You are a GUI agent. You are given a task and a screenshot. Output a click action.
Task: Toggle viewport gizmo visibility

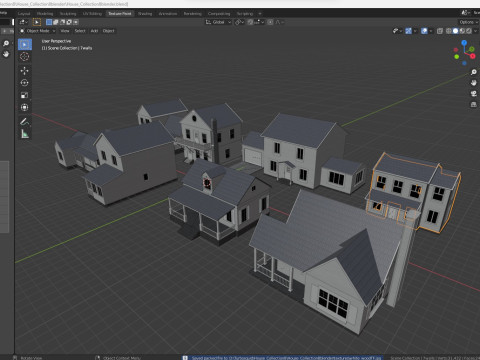[x=408, y=31]
